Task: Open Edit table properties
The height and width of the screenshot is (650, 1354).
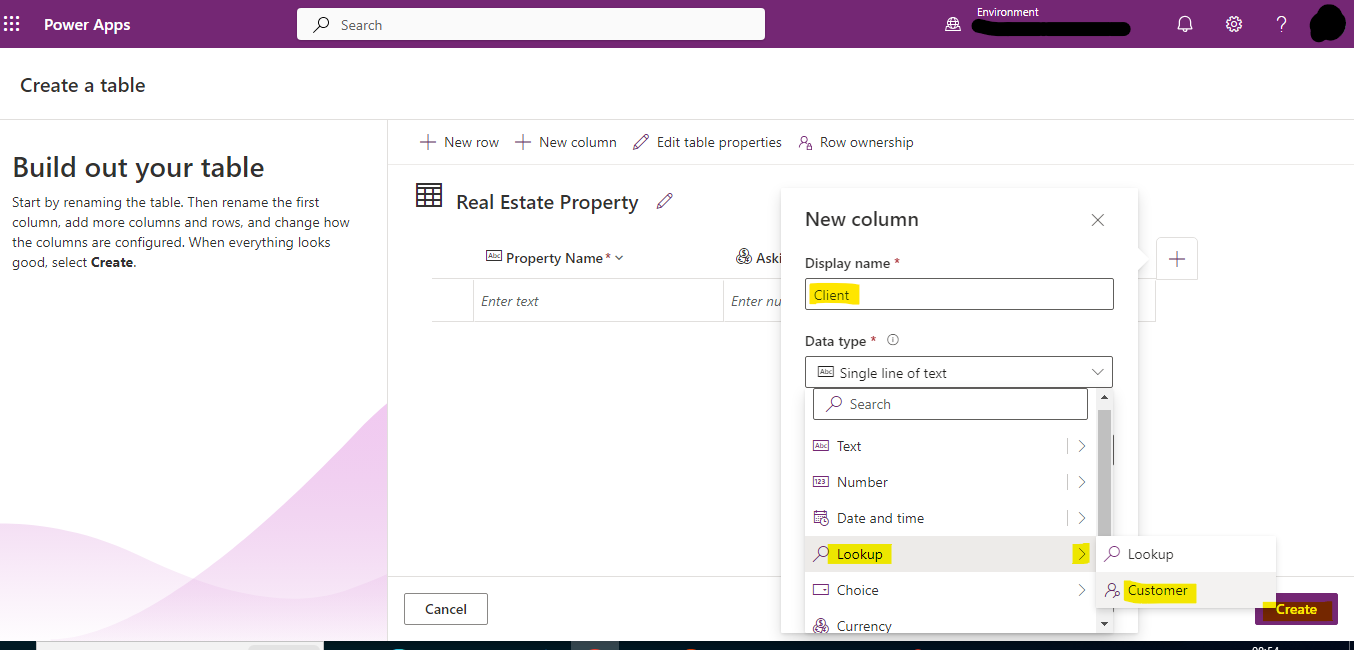Action: point(708,142)
